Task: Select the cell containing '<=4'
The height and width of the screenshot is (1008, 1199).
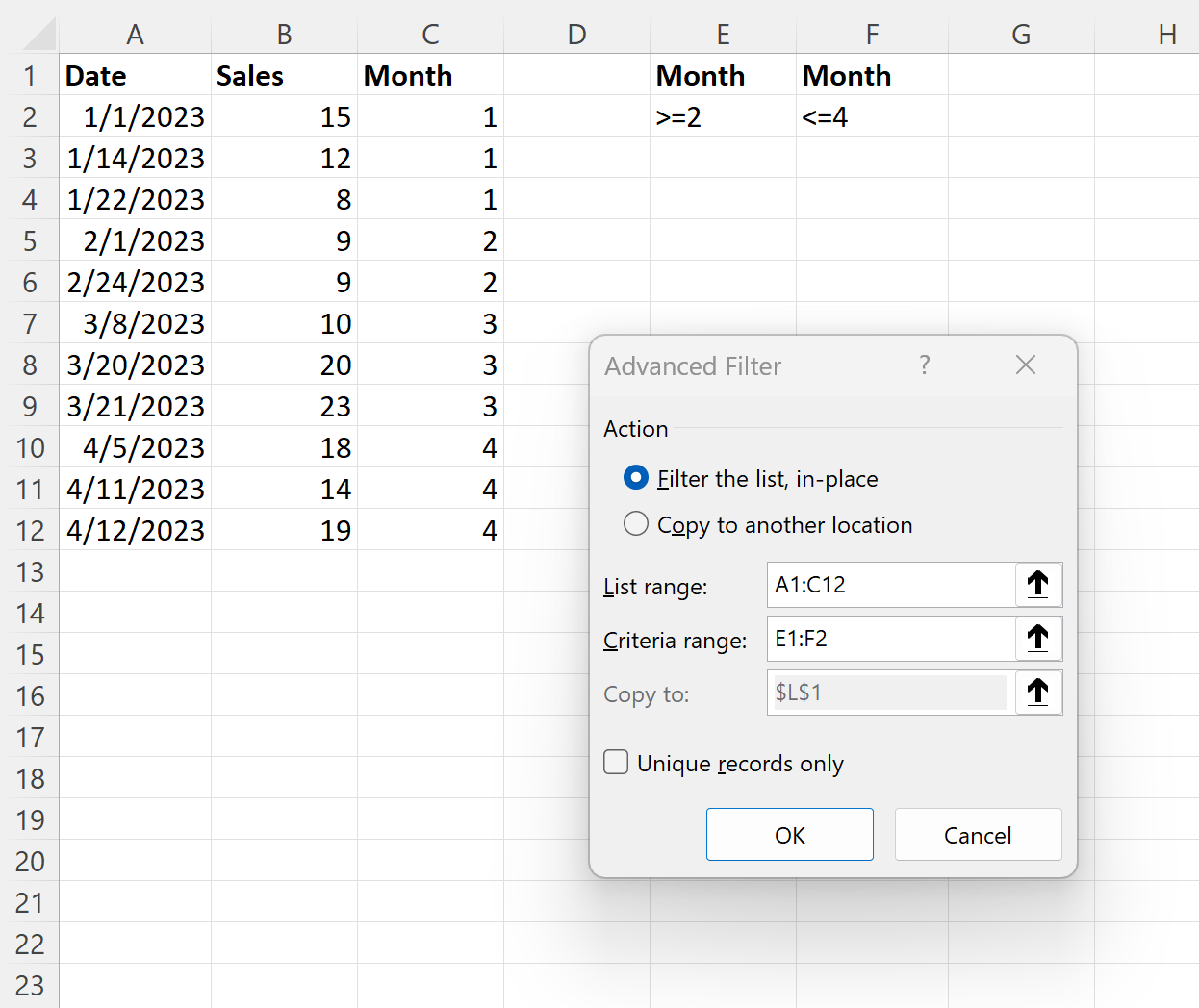Action: click(872, 116)
